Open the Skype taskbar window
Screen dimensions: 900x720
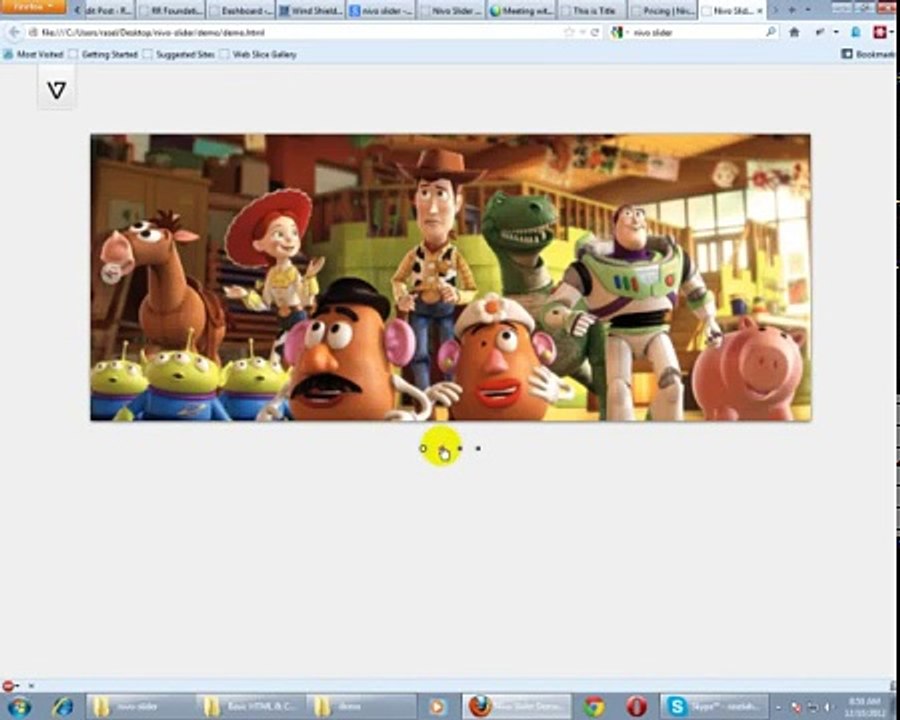714,707
